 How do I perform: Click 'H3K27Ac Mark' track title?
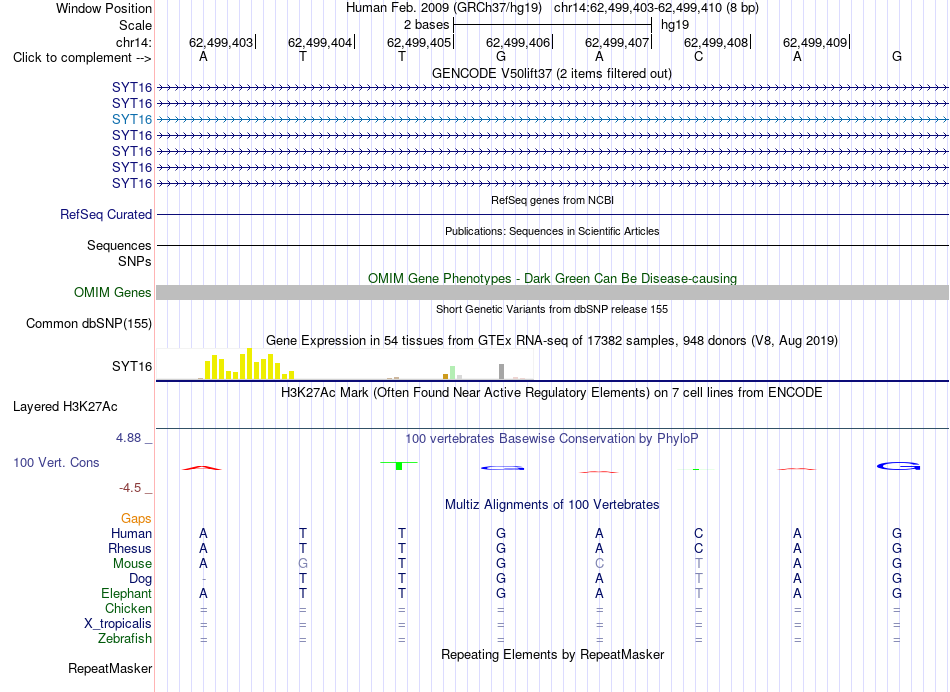tap(552, 393)
